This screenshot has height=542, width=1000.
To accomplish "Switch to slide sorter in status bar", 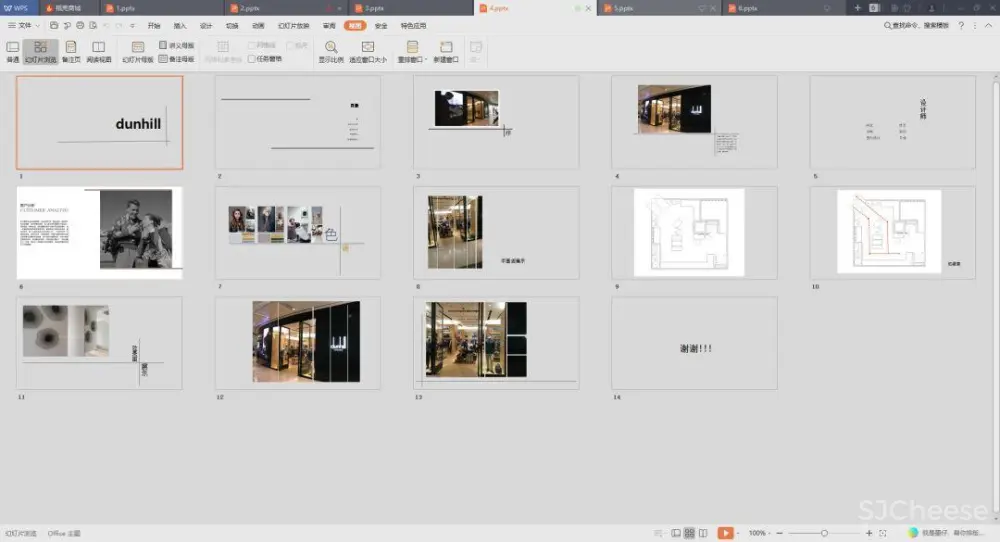I will click(689, 533).
